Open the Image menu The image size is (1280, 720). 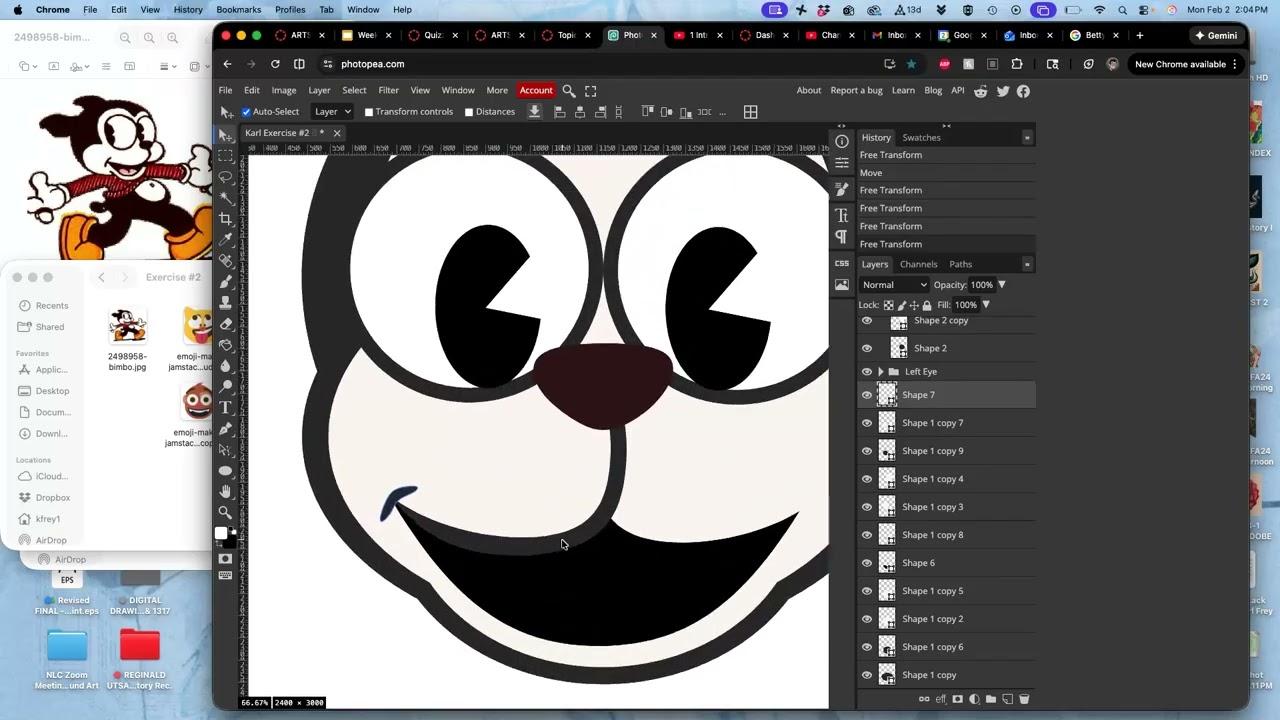(284, 91)
